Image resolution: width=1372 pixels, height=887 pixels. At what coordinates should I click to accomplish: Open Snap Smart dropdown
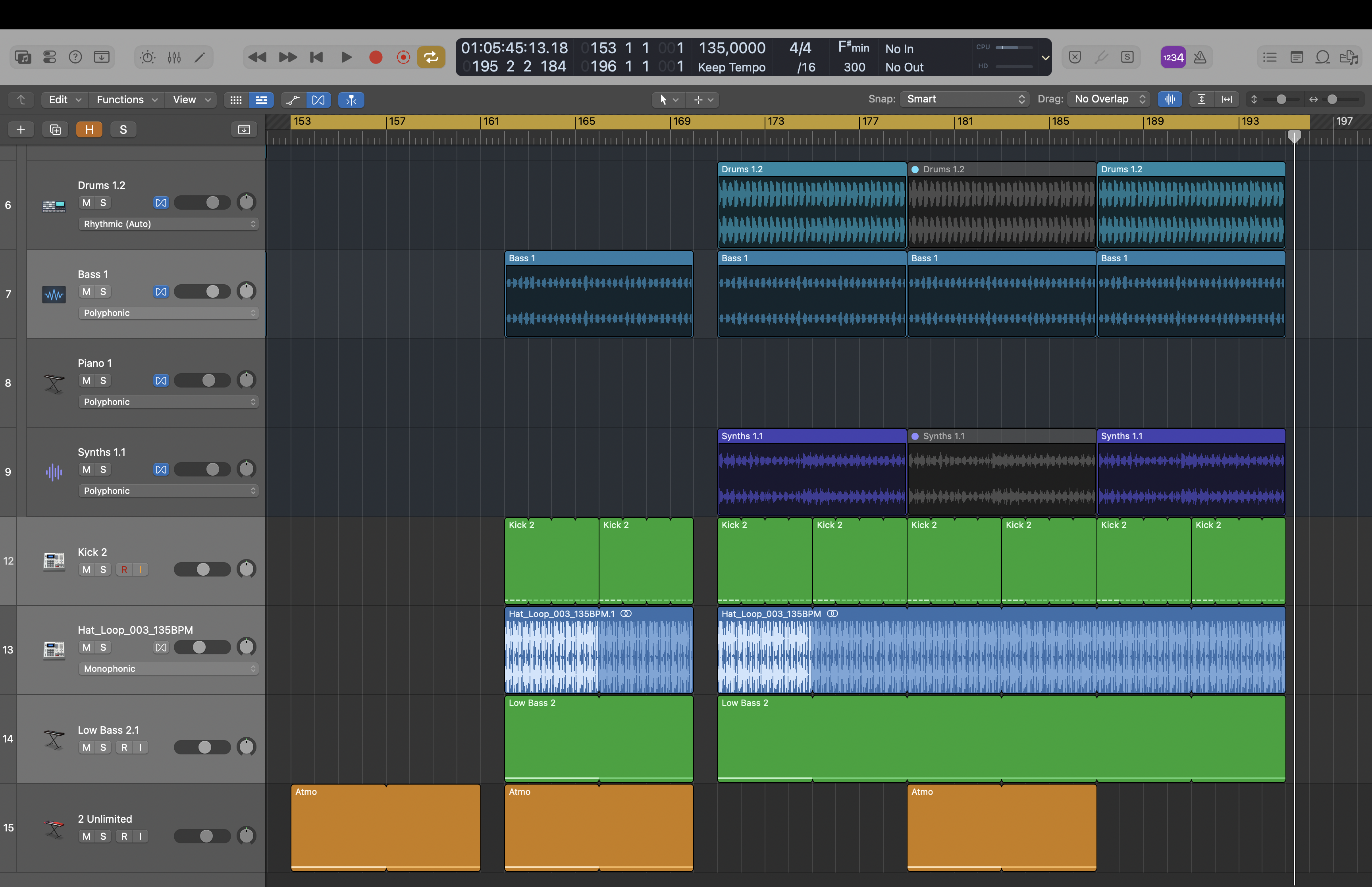[x=964, y=99]
